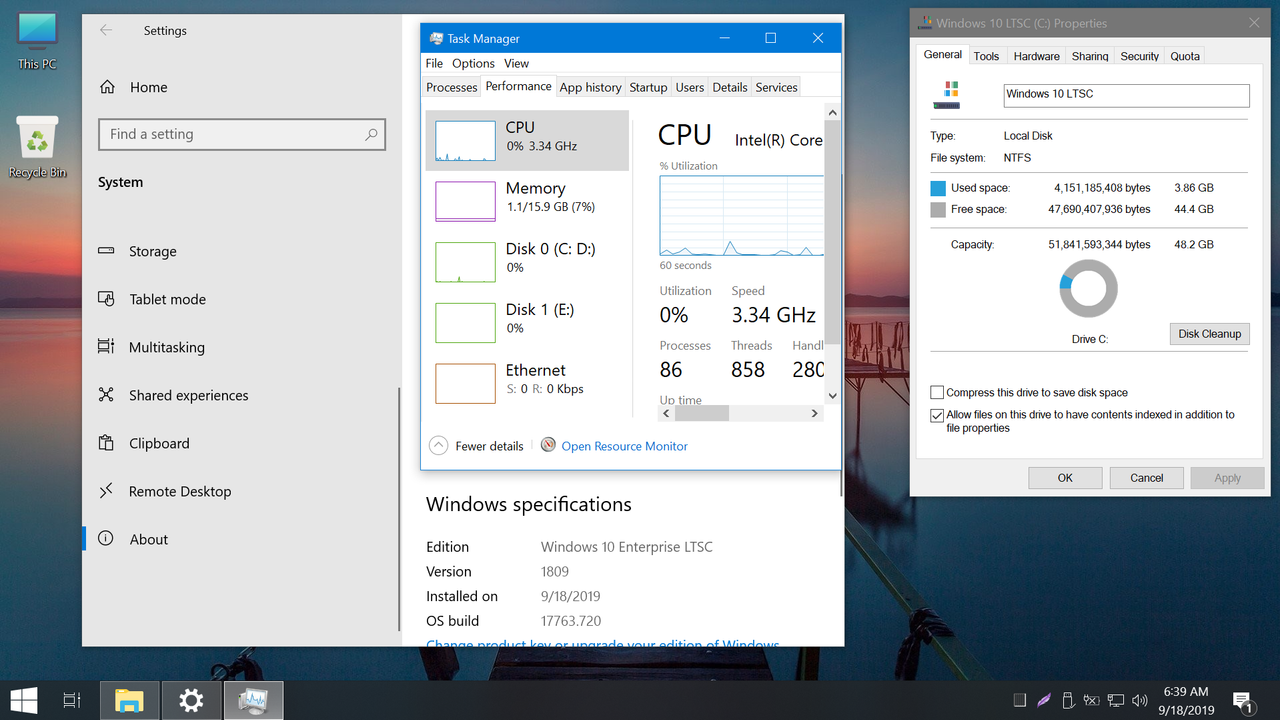Open the Options menu in Task Manager

pos(473,63)
